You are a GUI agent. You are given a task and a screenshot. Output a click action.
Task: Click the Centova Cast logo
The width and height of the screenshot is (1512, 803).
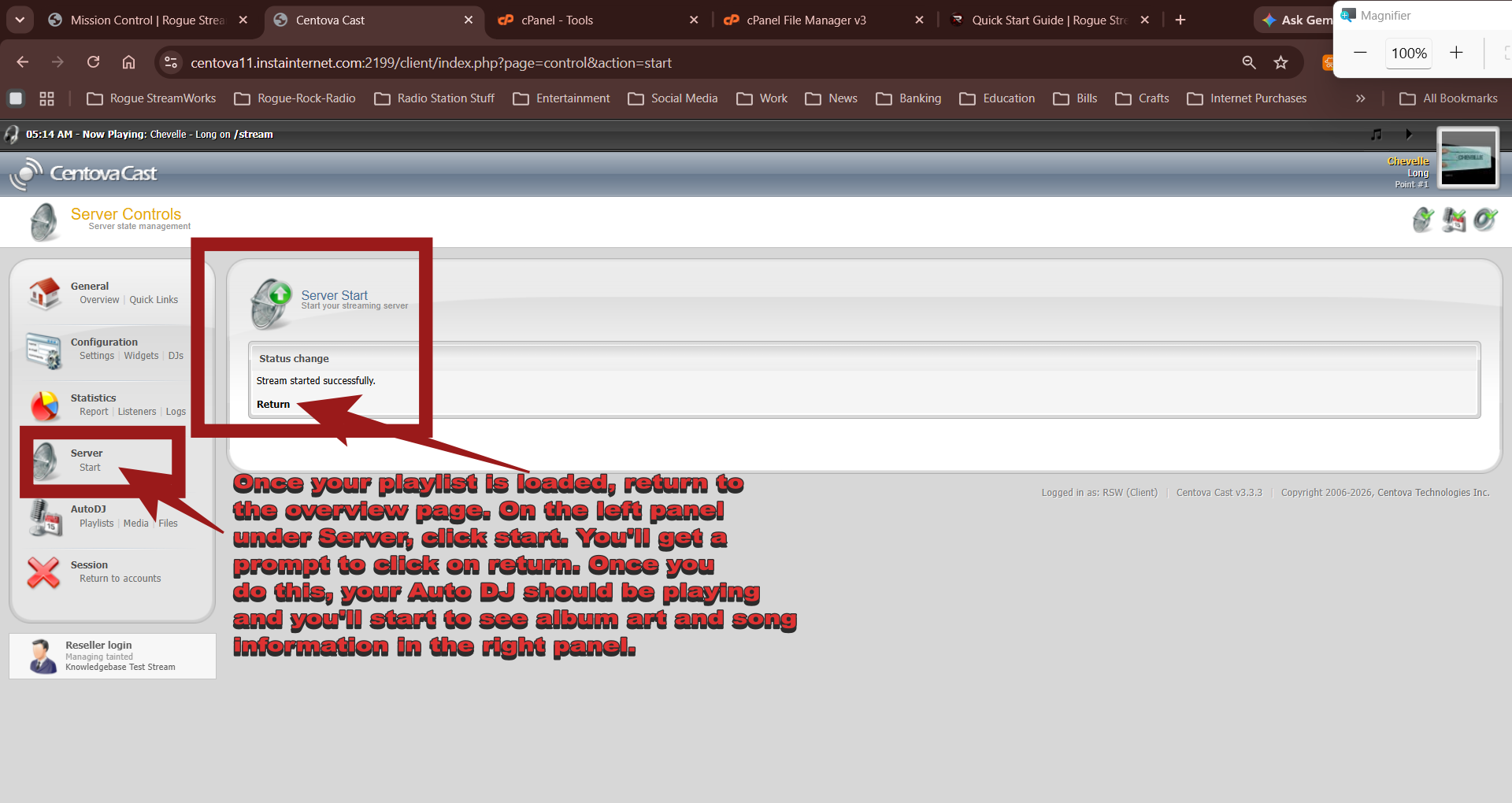click(83, 173)
